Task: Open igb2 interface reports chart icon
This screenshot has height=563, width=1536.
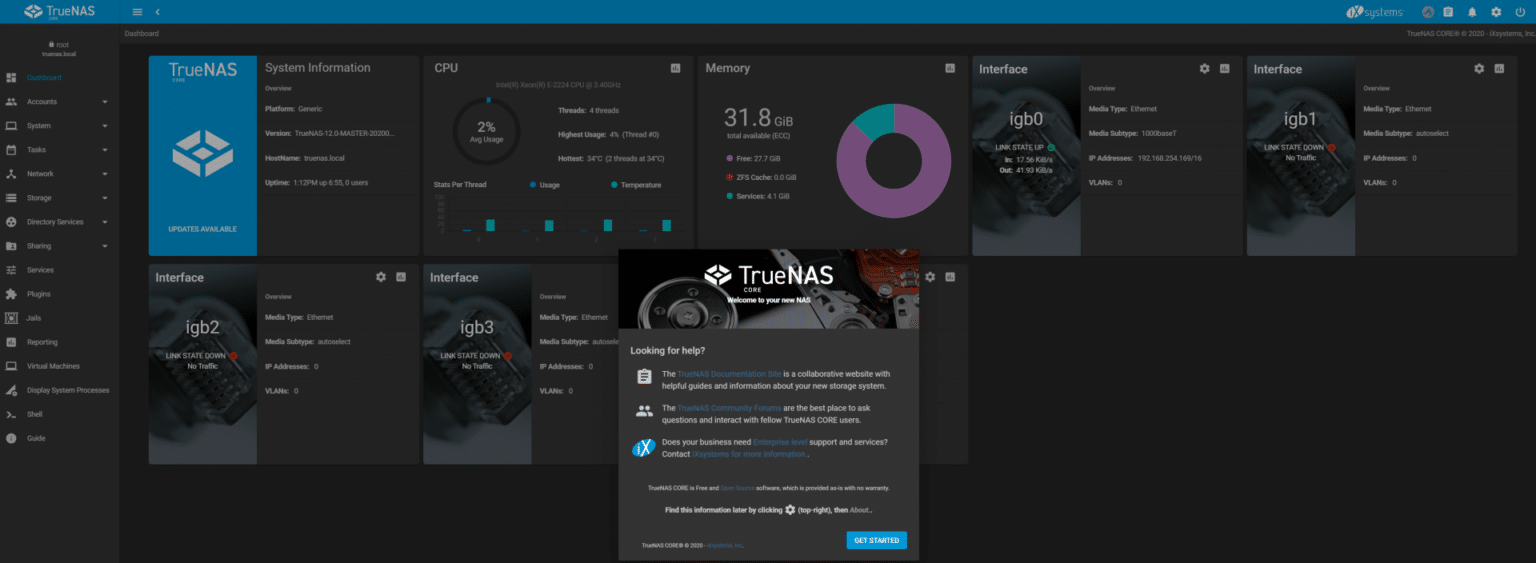Action: [x=401, y=277]
